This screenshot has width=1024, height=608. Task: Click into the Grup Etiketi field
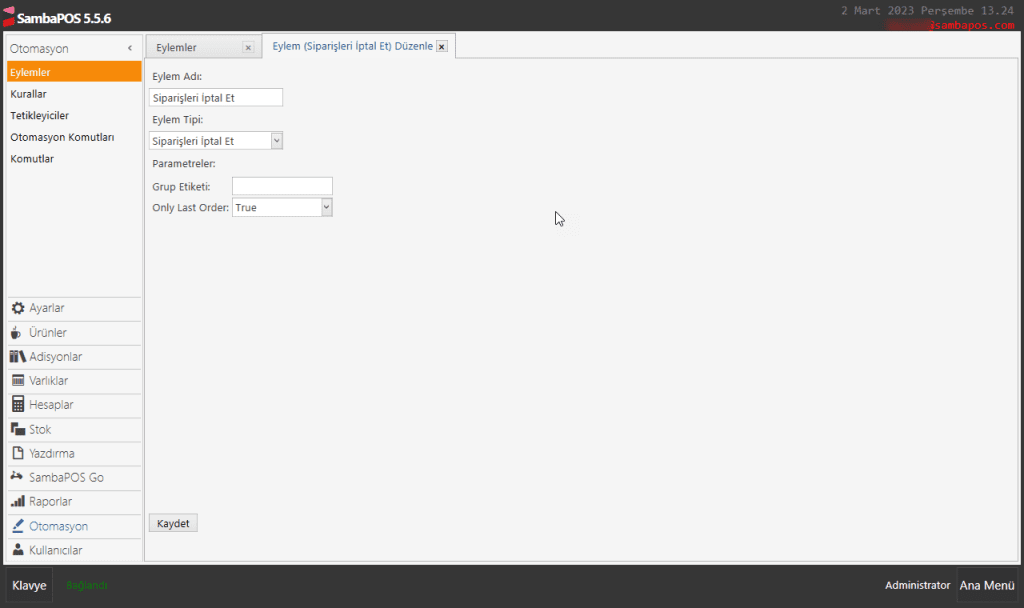(x=282, y=186)
